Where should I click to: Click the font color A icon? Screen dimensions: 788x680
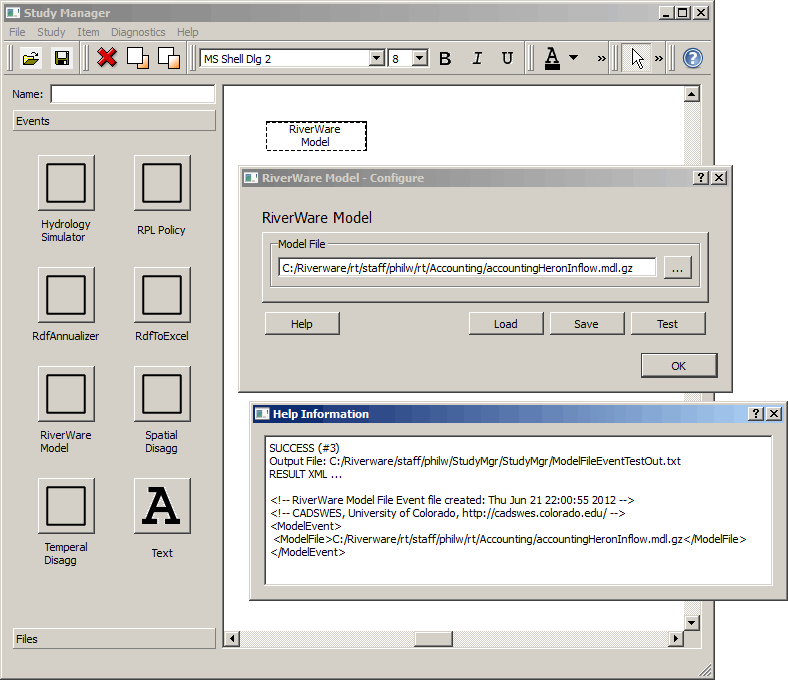pyautogui.click(x=552, y=59)
